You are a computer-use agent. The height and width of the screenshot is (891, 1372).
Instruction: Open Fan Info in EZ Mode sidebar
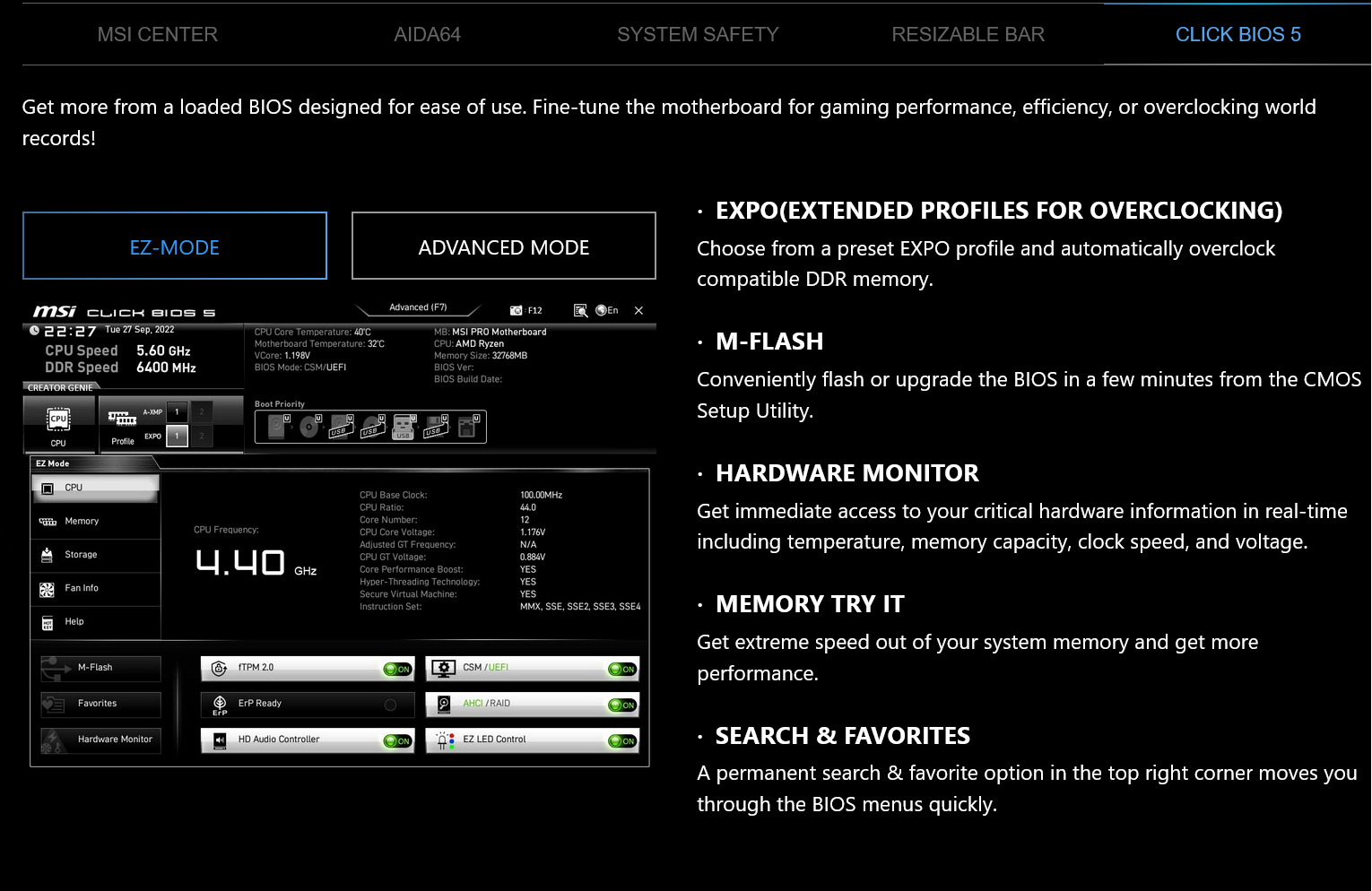pos(82,589)
